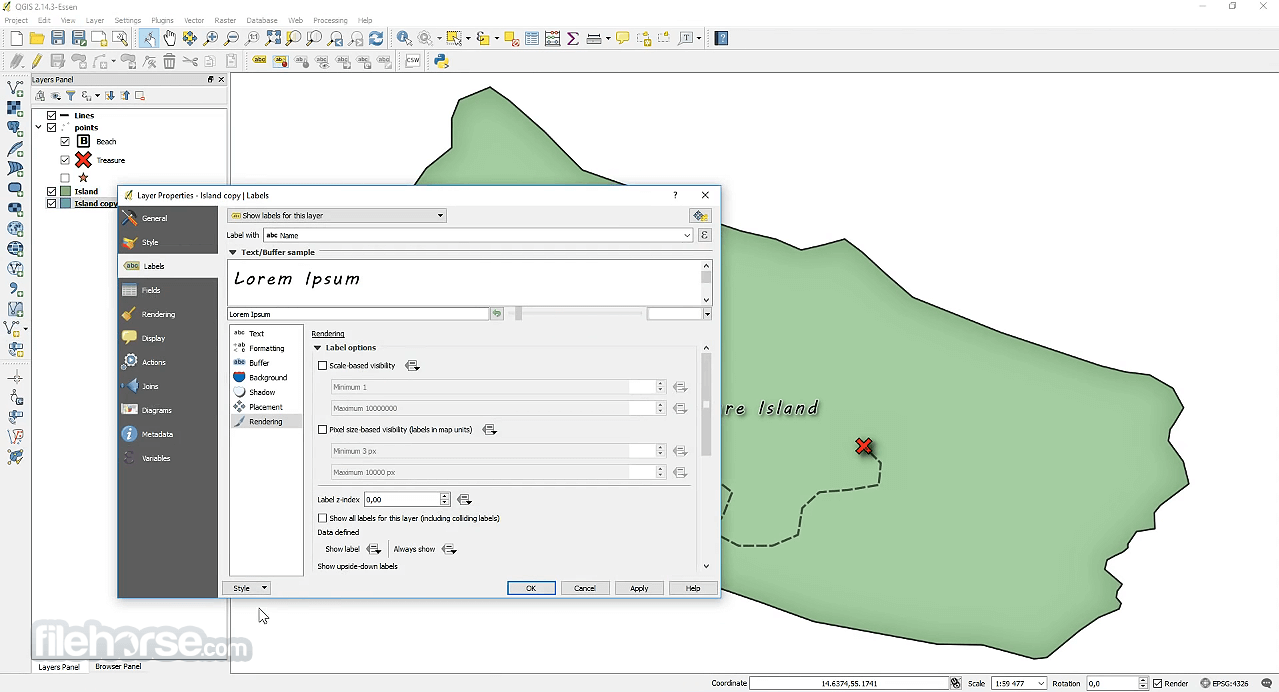Open the Processing menu

pos(330,20)
